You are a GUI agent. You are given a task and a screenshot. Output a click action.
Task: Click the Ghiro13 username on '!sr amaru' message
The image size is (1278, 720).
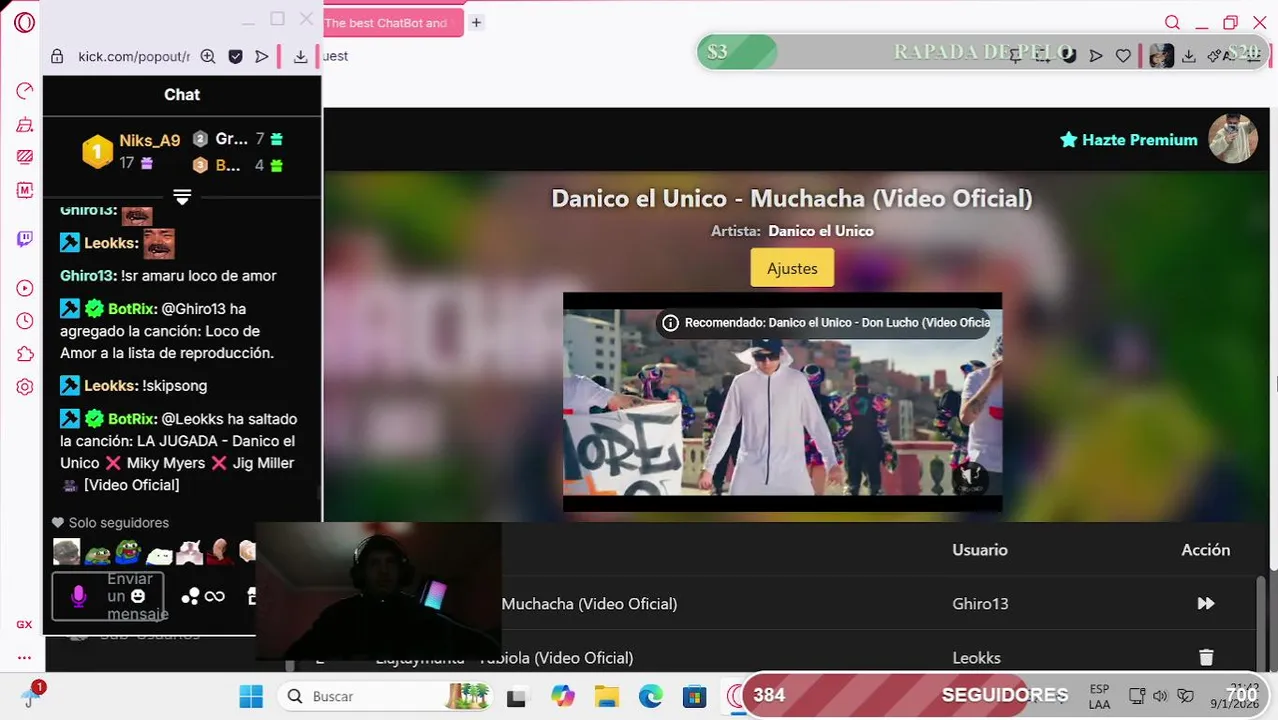[x=87, y=275]
